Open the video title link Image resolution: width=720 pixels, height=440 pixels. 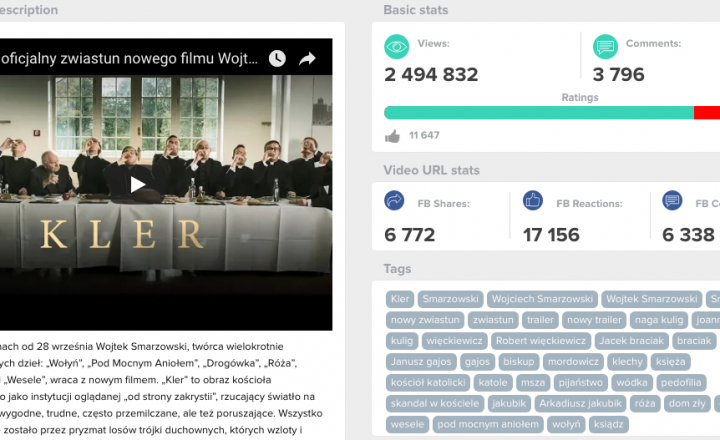[x=129, y=59]
